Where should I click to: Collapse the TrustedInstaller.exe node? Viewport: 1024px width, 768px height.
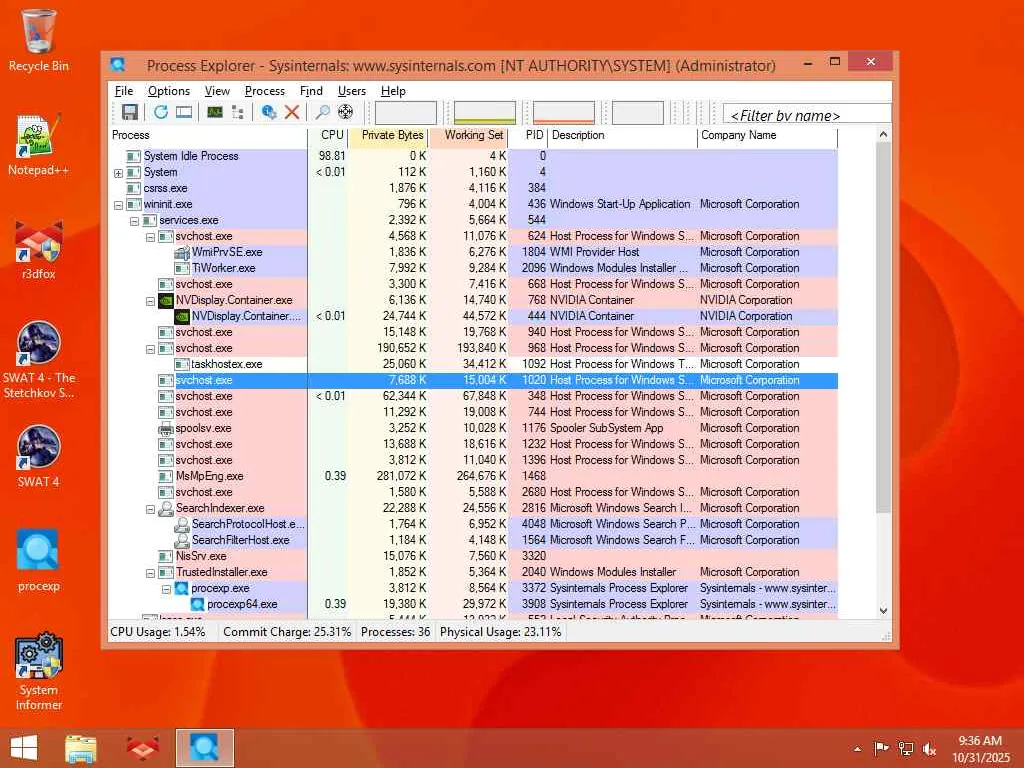(x=150, y=573)
